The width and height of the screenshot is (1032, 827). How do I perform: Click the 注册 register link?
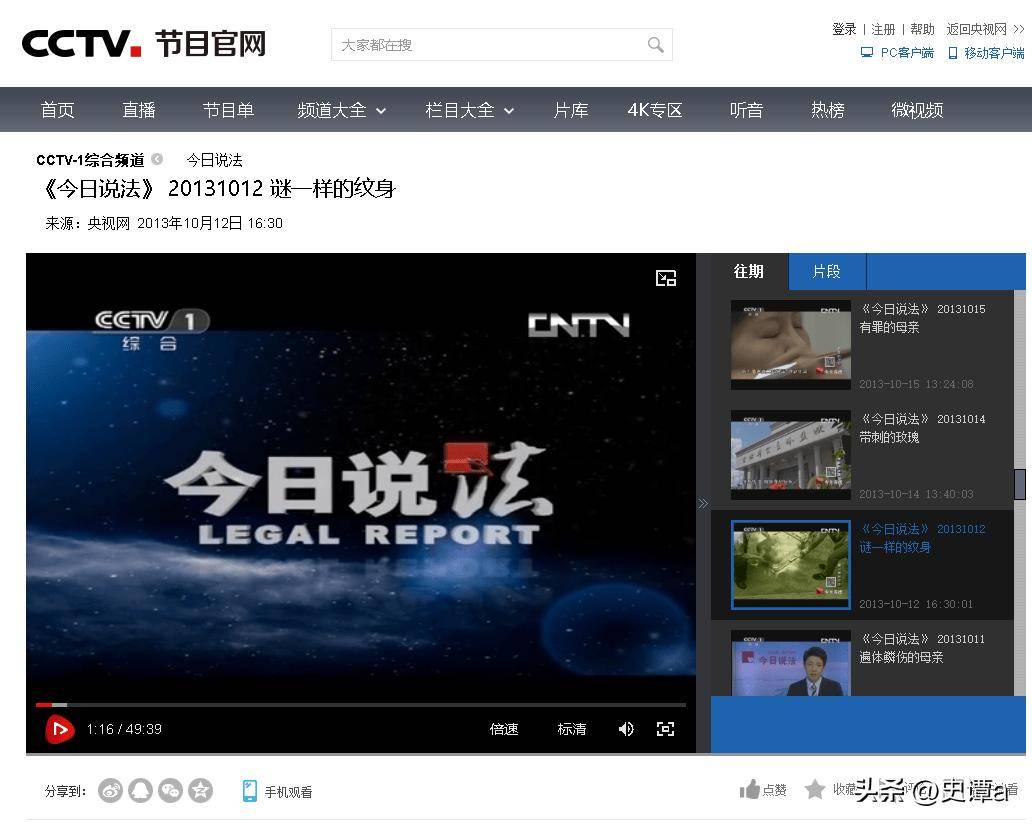883,29
